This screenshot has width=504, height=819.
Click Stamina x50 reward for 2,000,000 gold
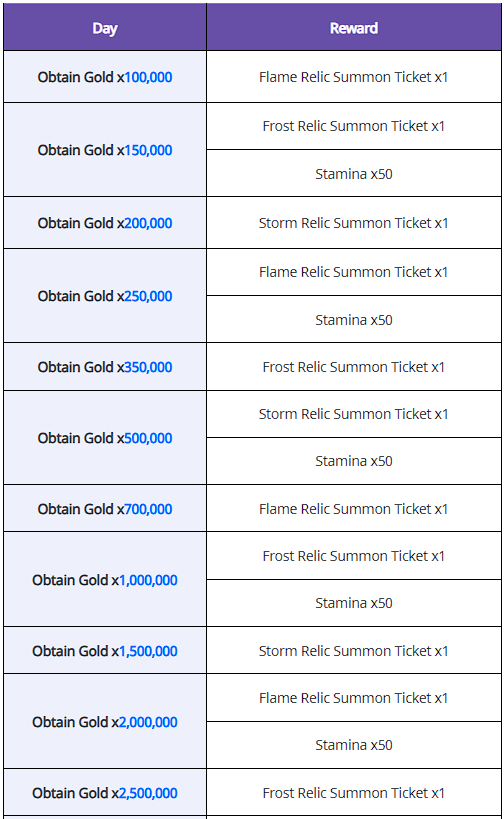pyautogui.click(x=354, y=745)
